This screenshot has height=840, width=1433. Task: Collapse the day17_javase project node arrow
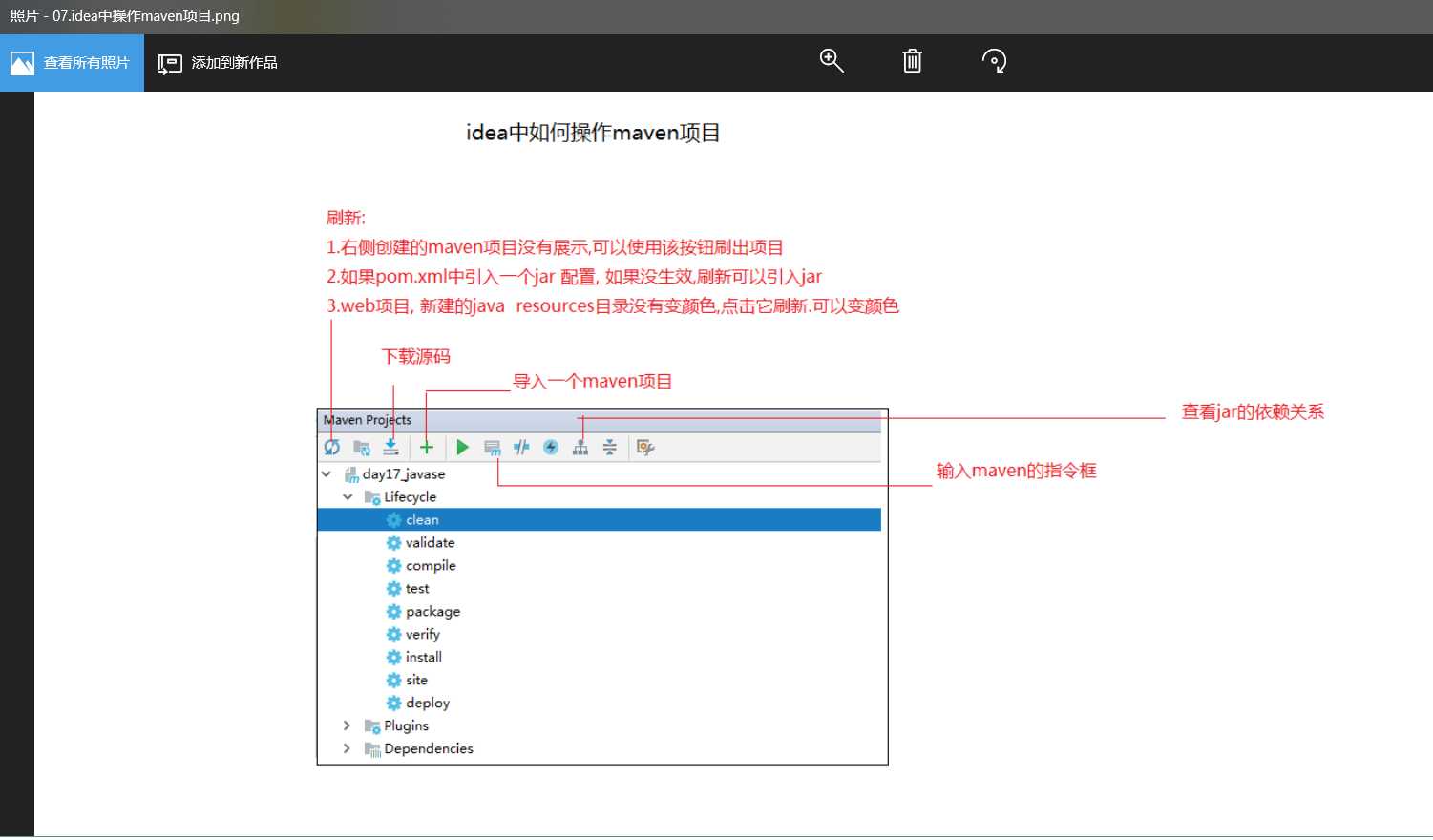(x=327, y=473)
